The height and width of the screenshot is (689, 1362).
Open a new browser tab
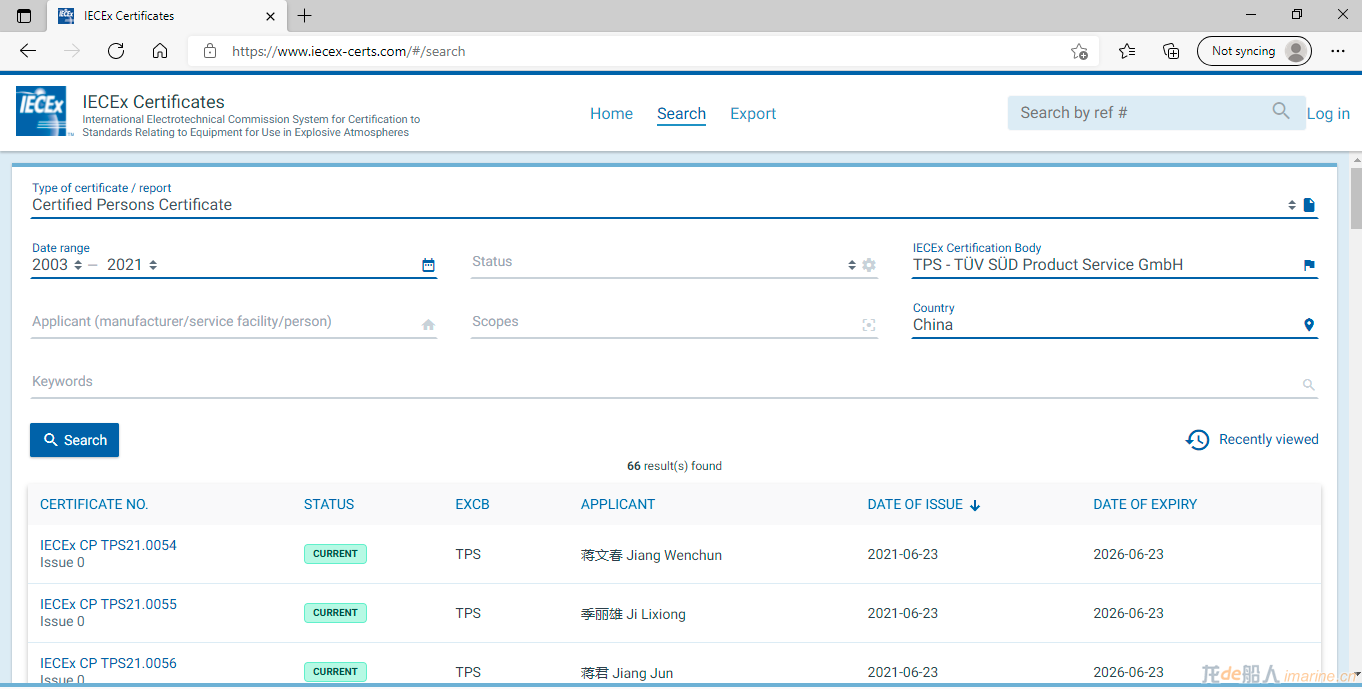[305, 15]
